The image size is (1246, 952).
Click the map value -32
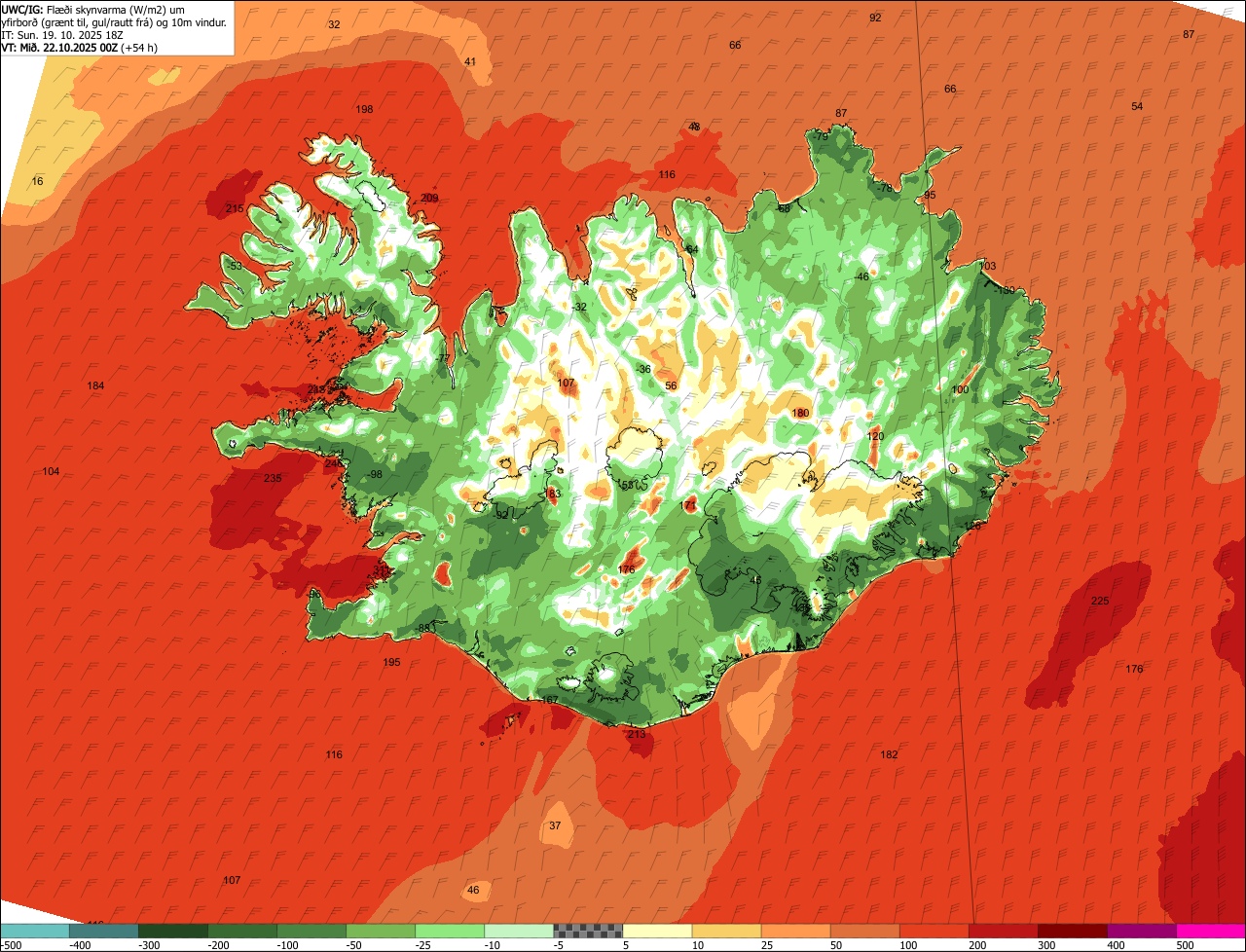[x=579, y=307]
